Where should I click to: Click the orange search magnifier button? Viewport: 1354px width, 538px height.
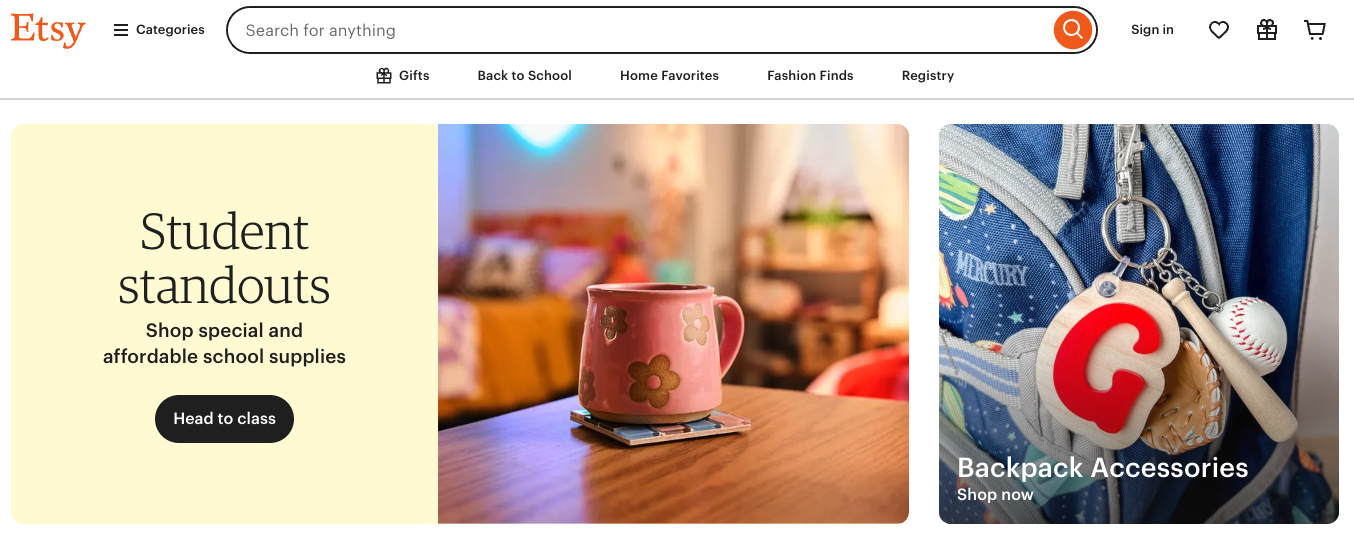pos(1072,30)
